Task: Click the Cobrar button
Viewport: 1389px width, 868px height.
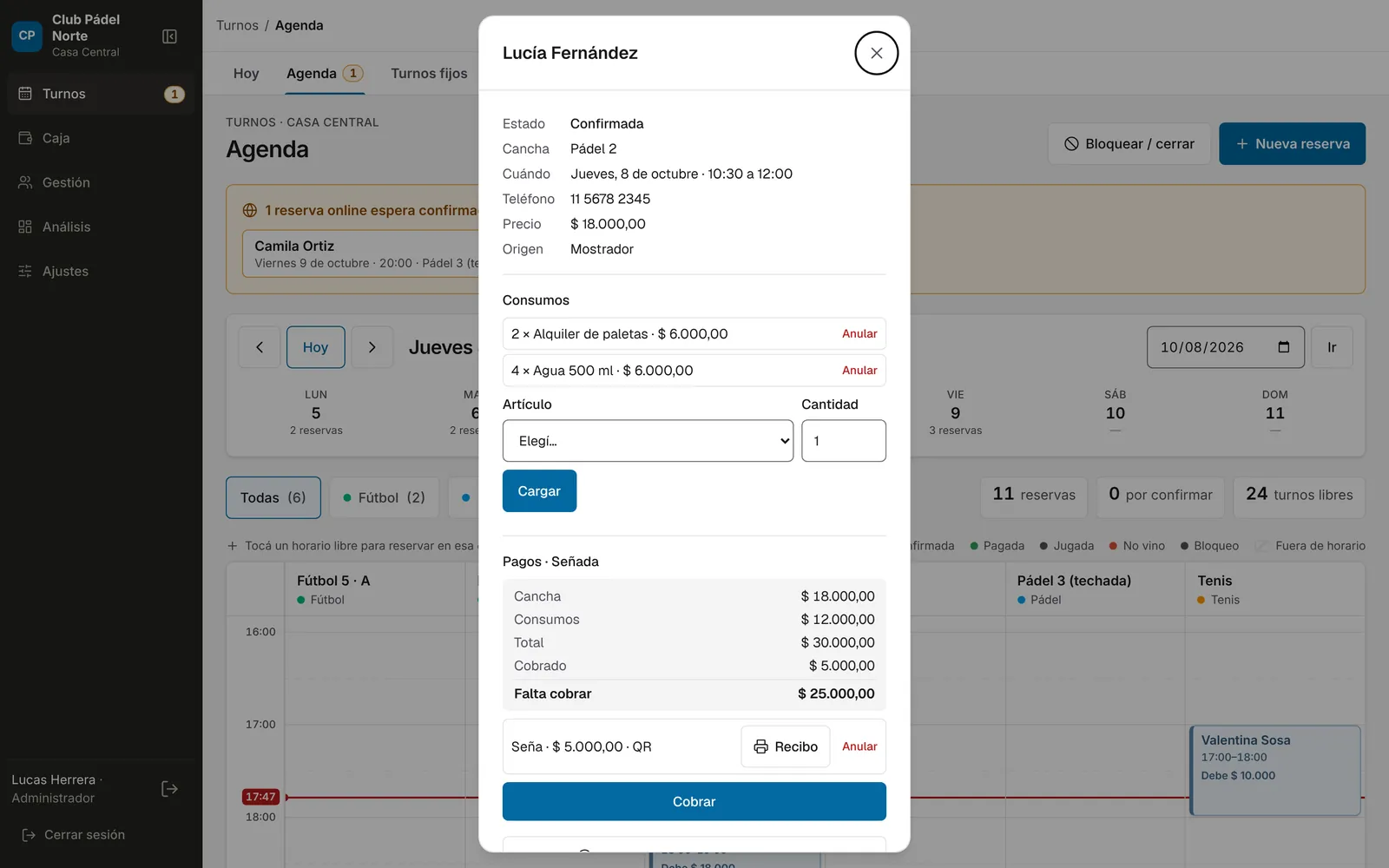Action: [x=694, y=802]
